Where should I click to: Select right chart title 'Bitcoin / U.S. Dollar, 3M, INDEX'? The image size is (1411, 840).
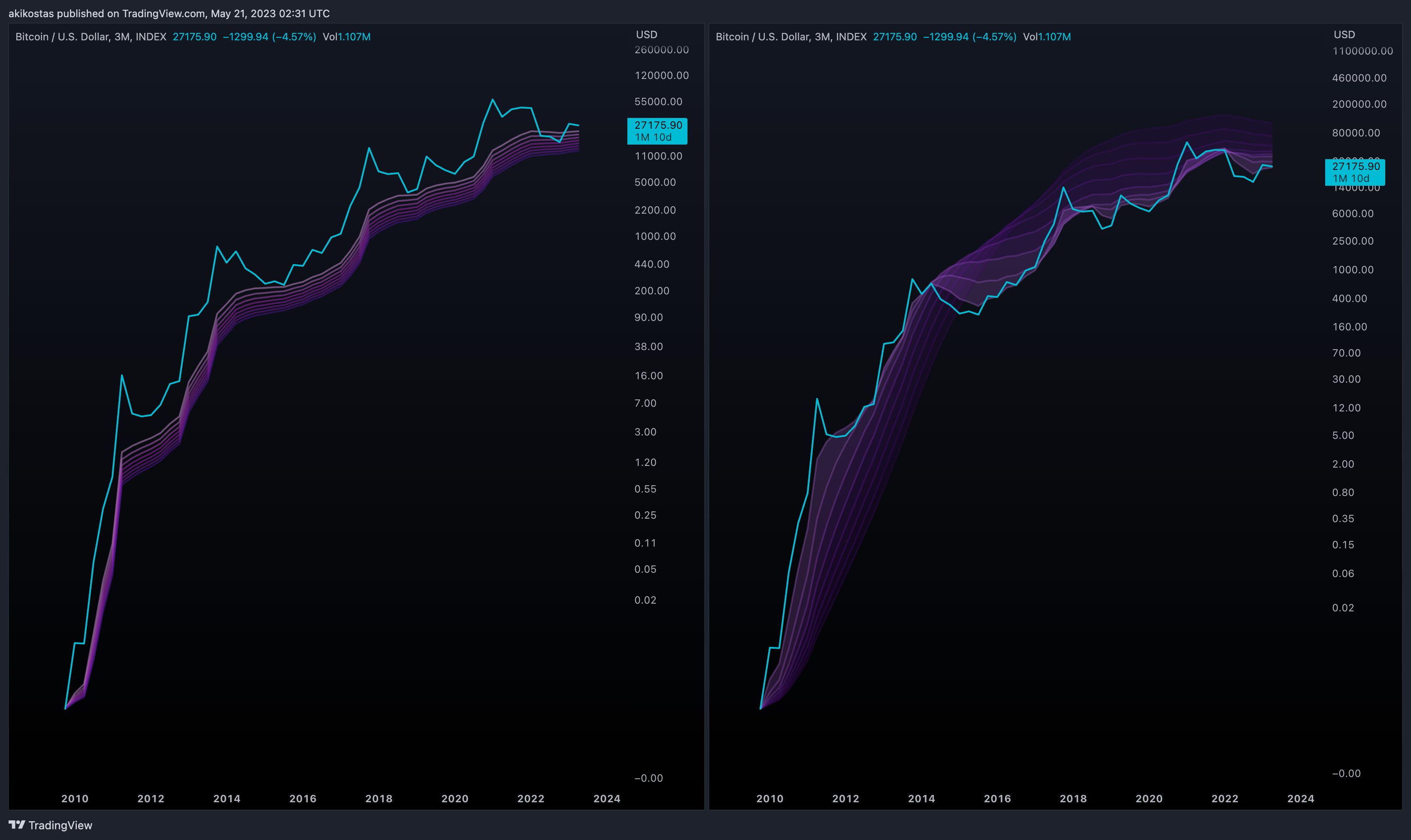click(791, 37)
